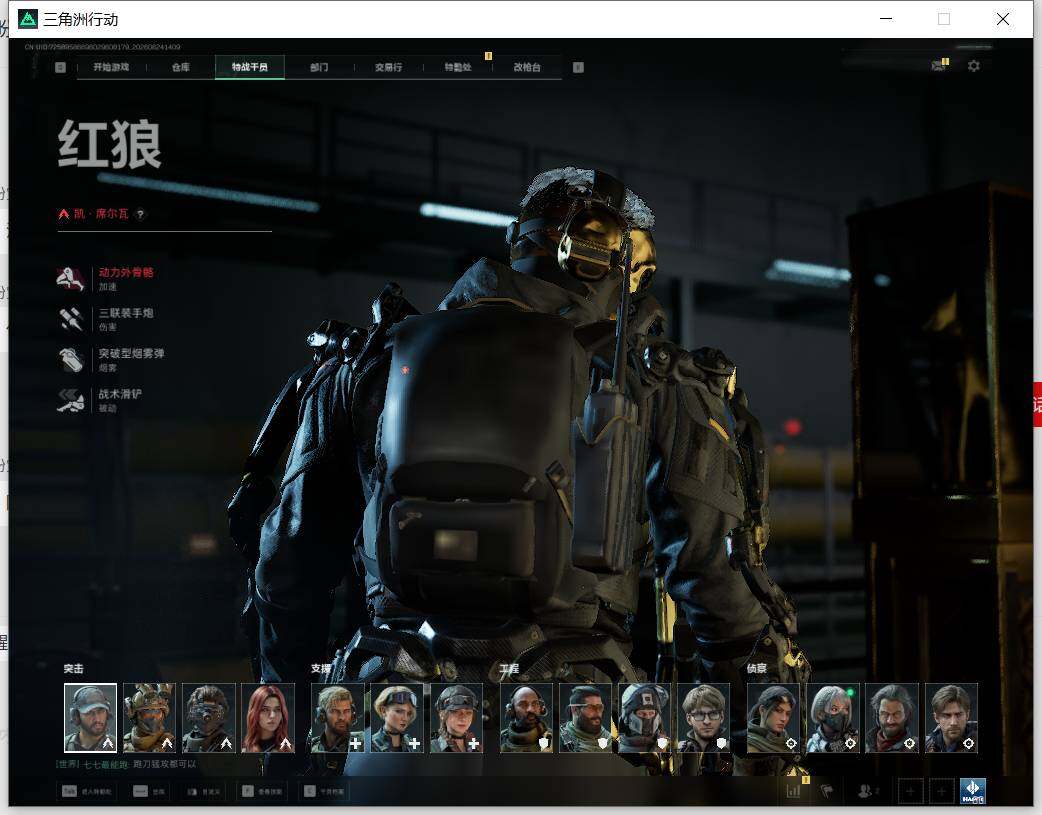The width and height of the screenshot is (1042, 815).
Task: Select first 支援 operator with headset
Action: point(338,718)
